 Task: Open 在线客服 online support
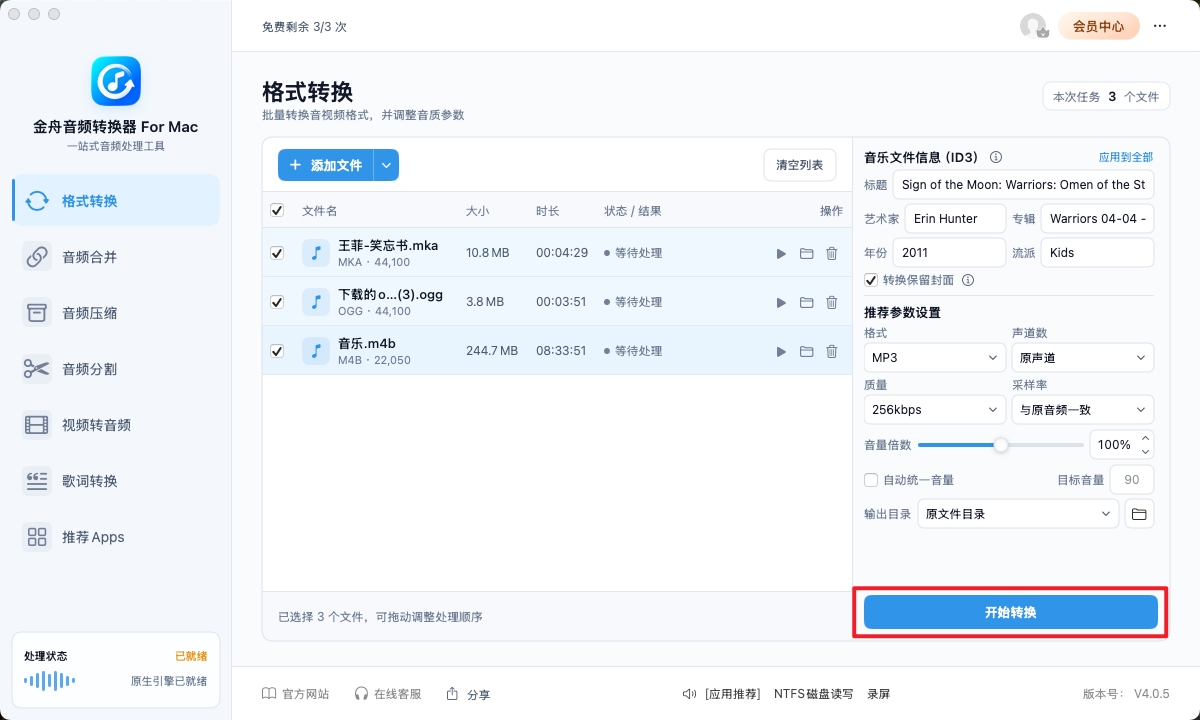(388, 694)
